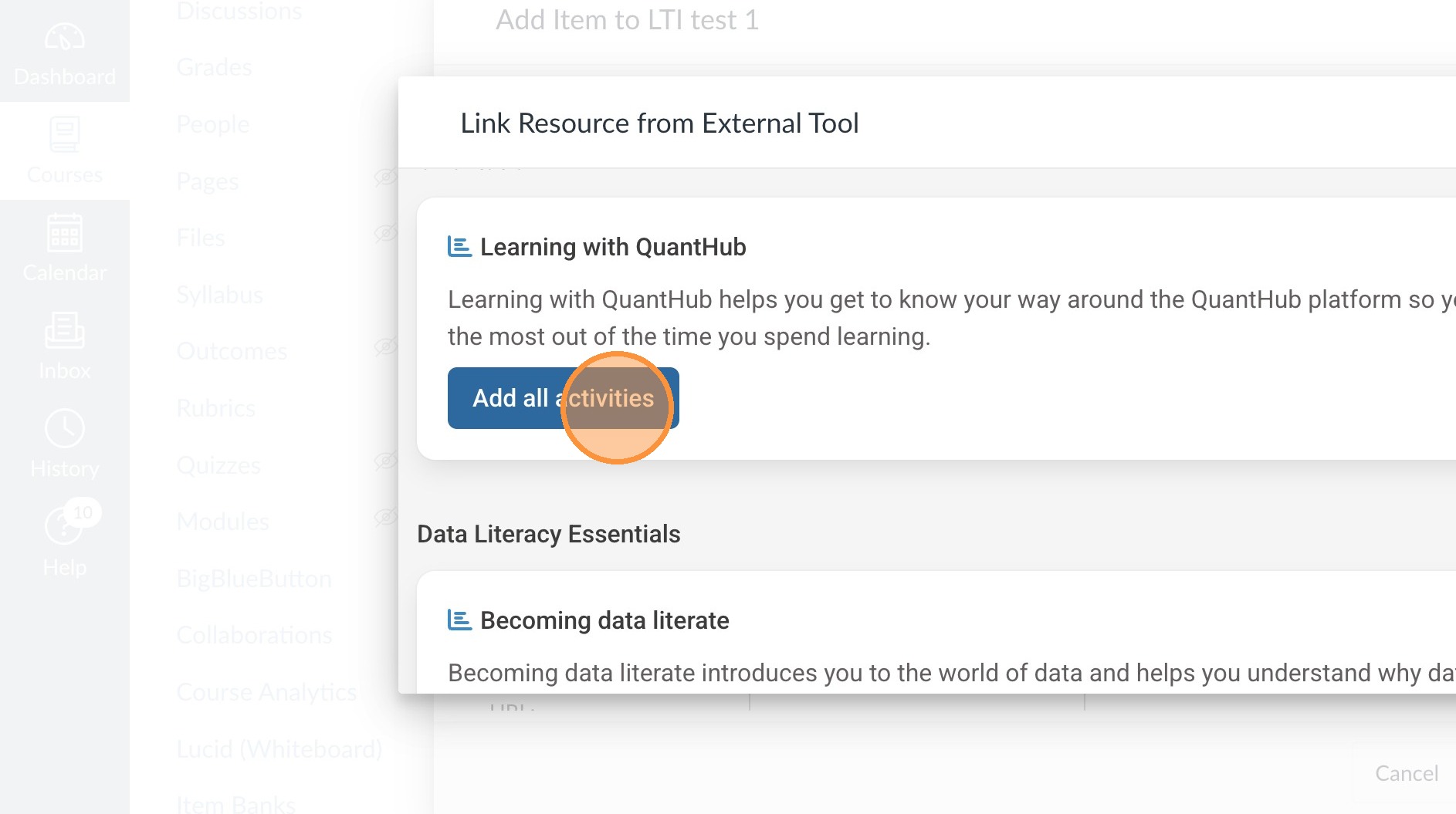The height and width of the screenshot is (814, 1456).
Task: Open the History clock icon
Action: [65, 429]
